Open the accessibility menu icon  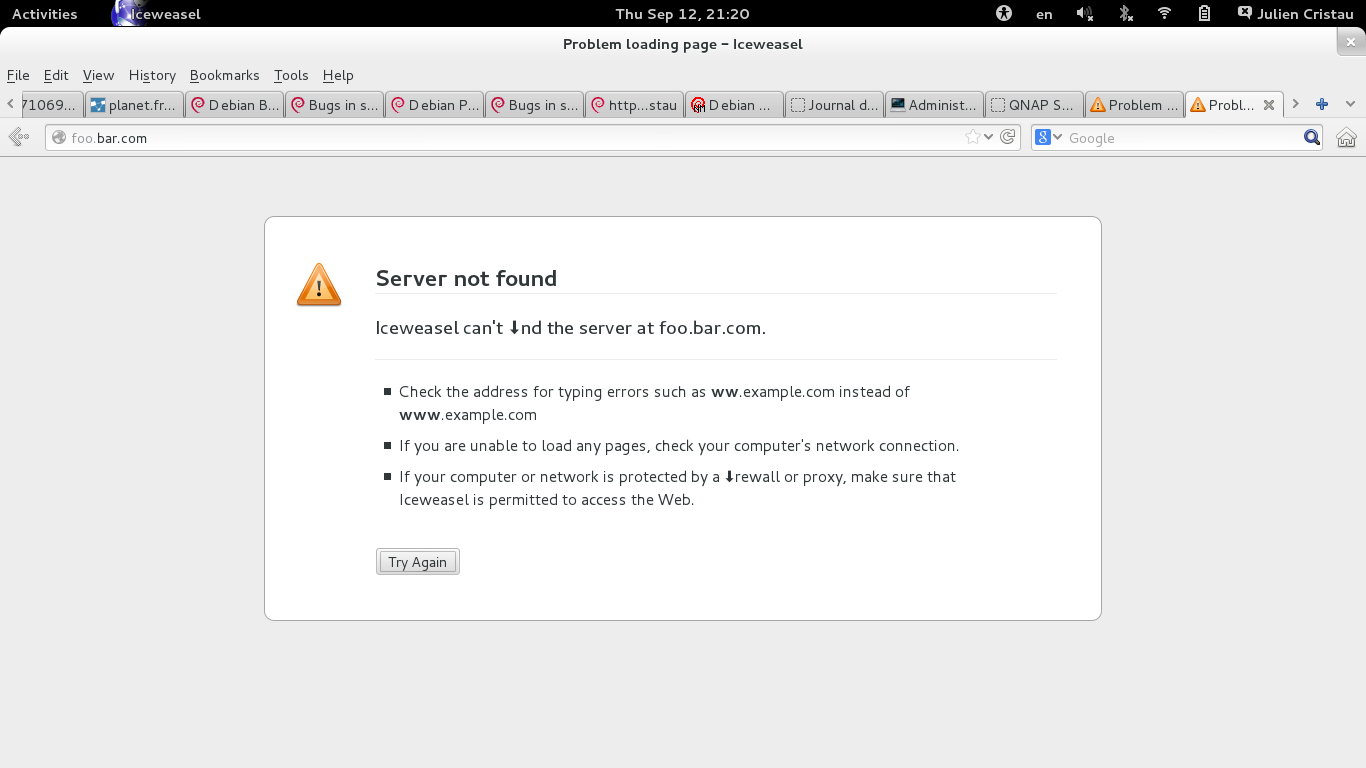pos(1004,14)
